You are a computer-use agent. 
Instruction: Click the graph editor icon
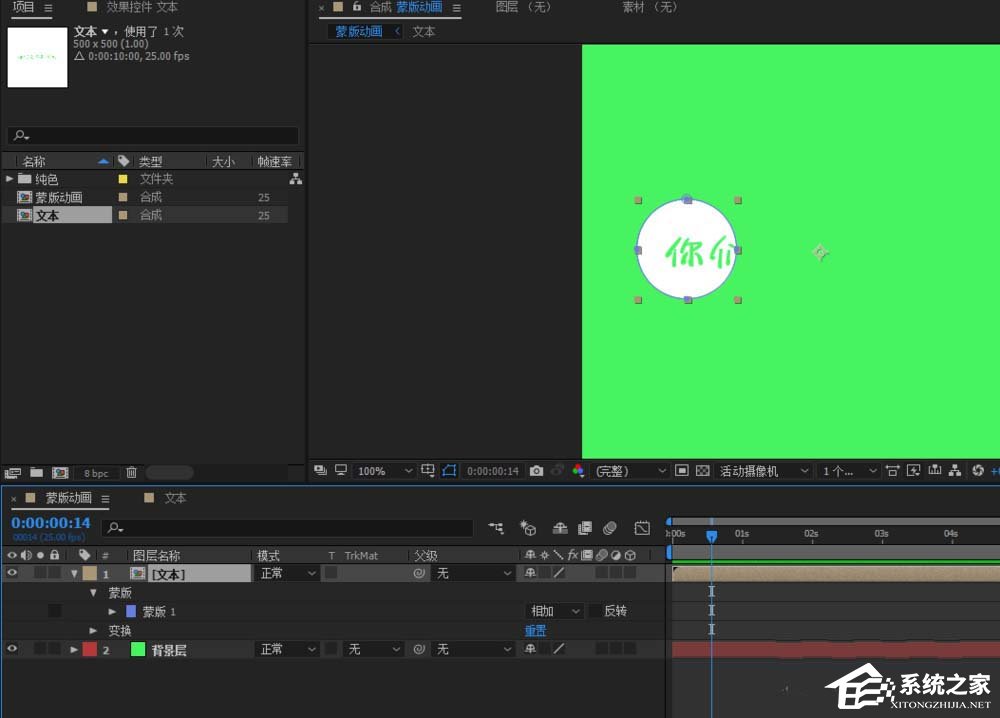(642, 527)
